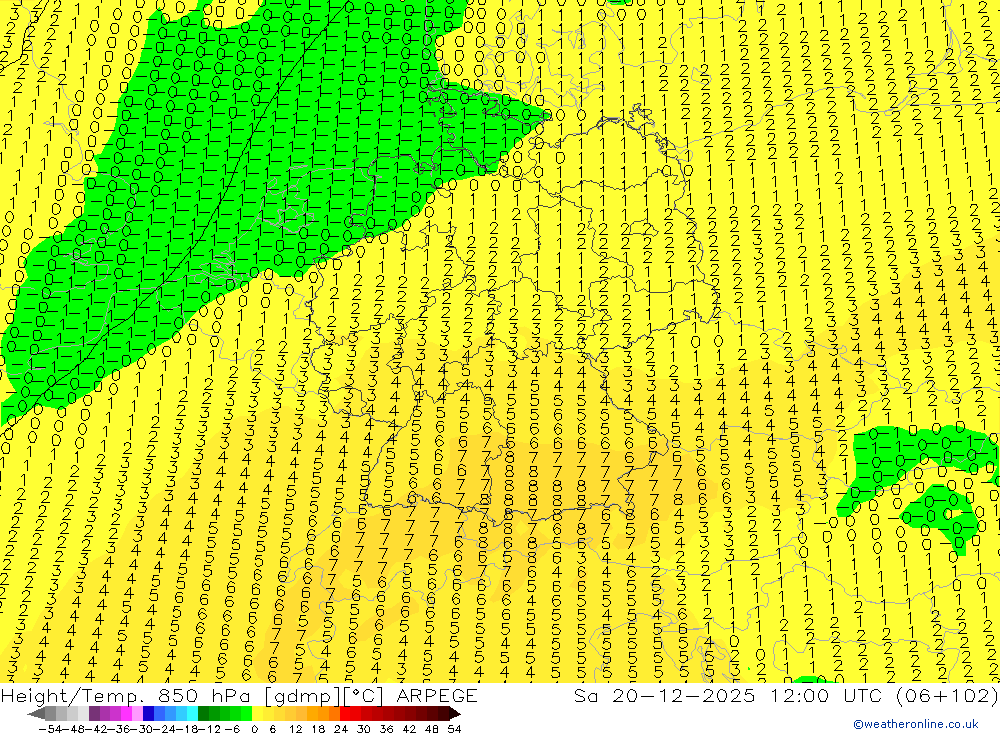Click the bright red swatch above the 24 label
The image size is (1000, 733).
pyautogui.click(x=345, y=714)
